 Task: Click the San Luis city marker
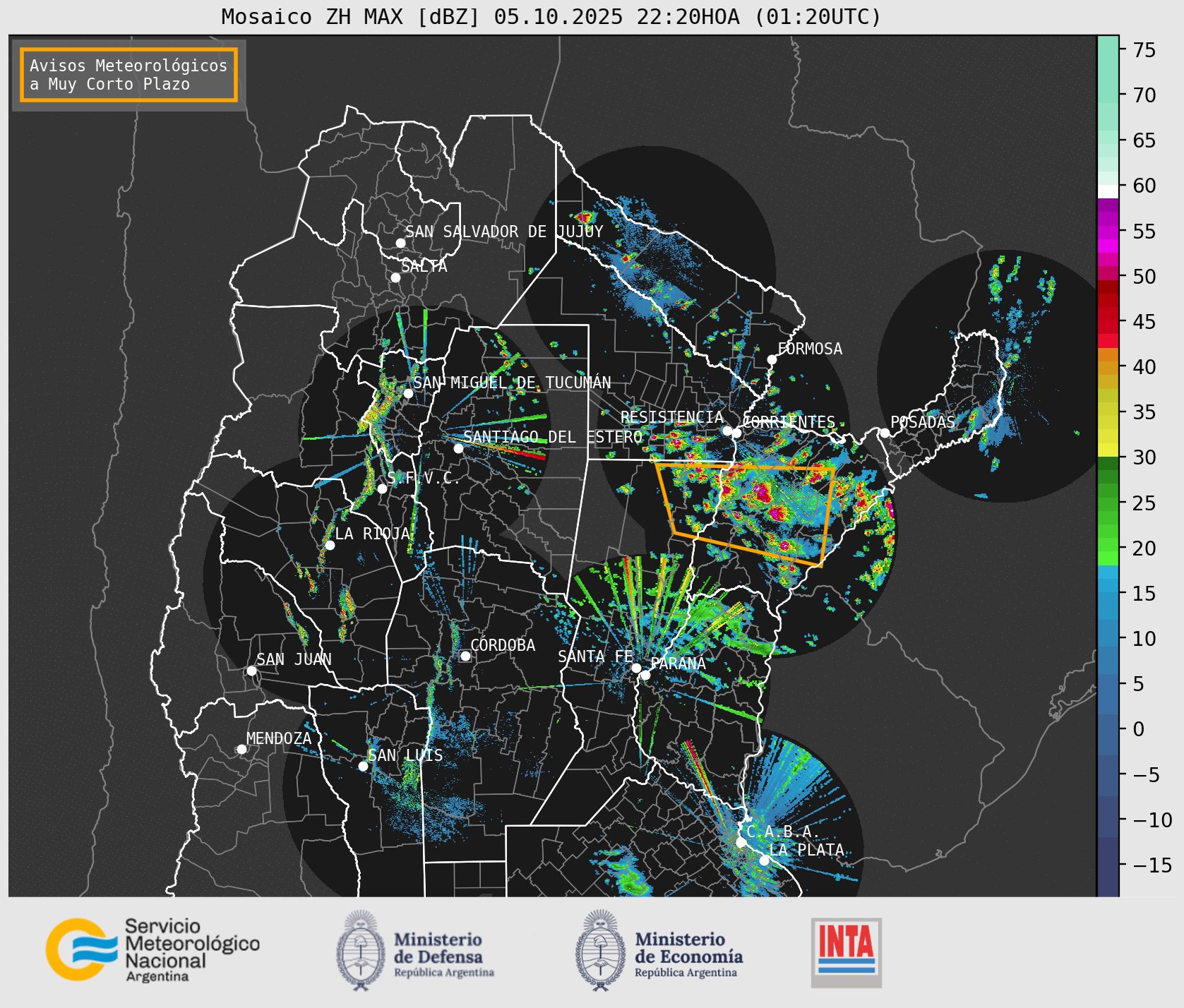(x=363, y=766)
